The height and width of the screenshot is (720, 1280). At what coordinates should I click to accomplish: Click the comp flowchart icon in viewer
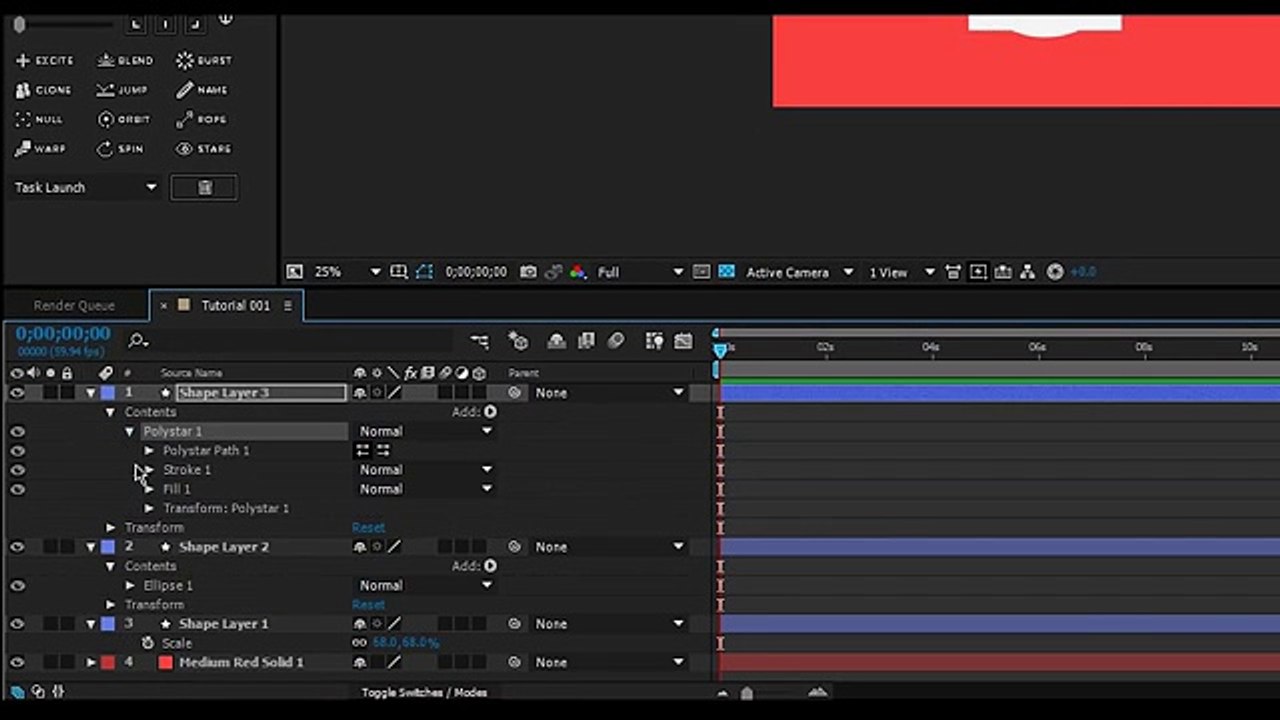coord(1029,272)
